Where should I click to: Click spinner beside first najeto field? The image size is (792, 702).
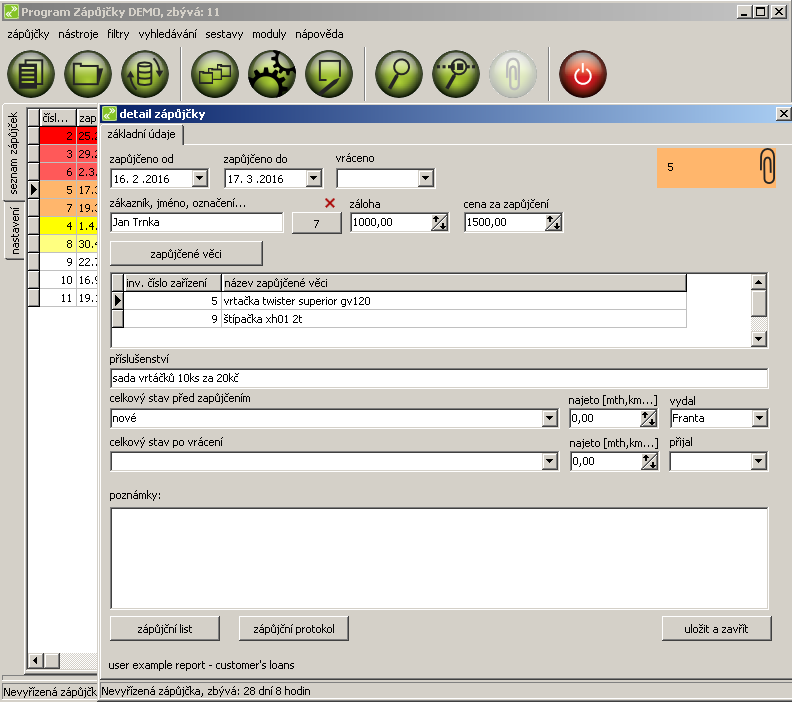649,418
